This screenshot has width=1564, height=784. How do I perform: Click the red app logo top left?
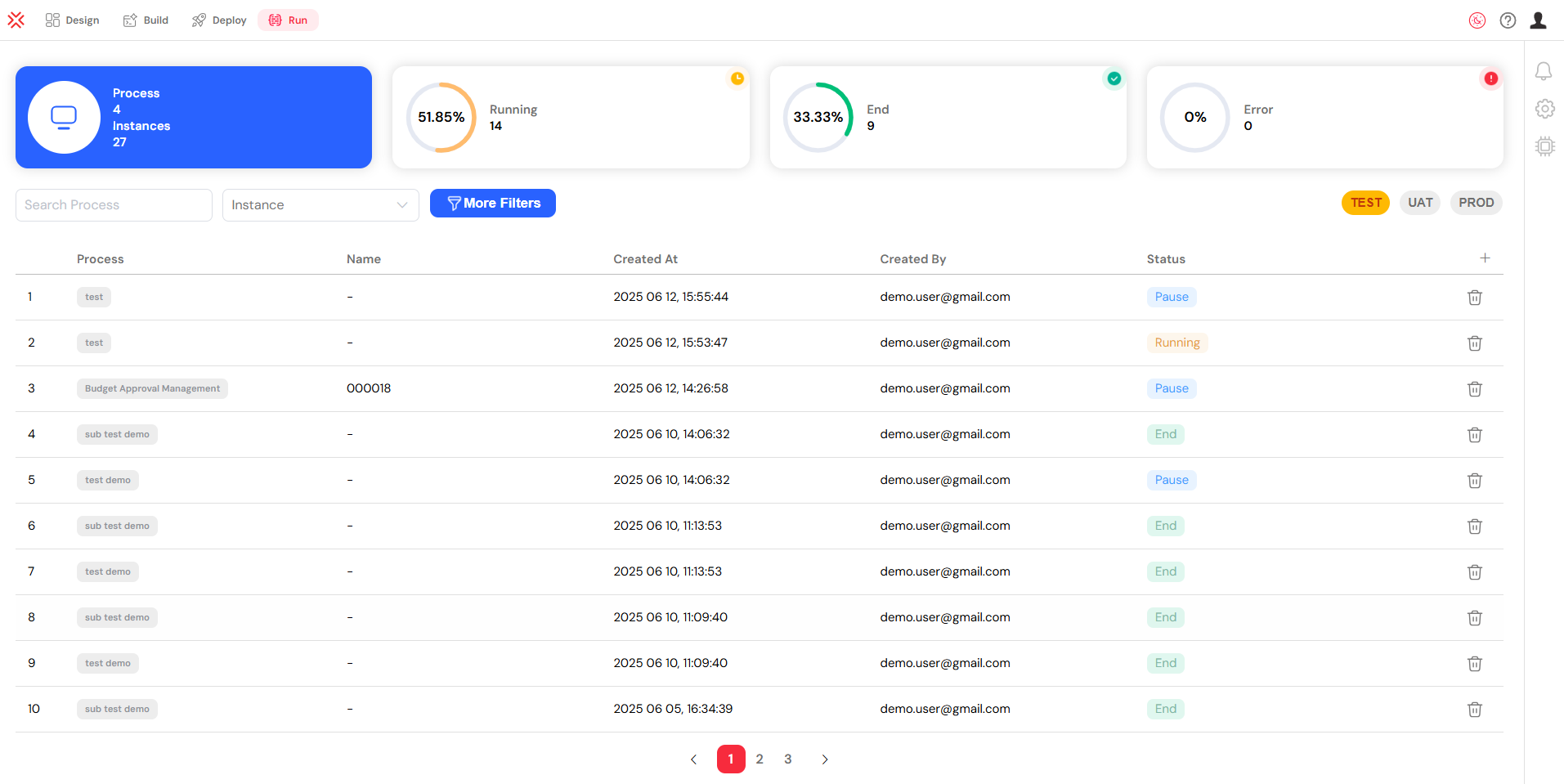coord(16,19)
